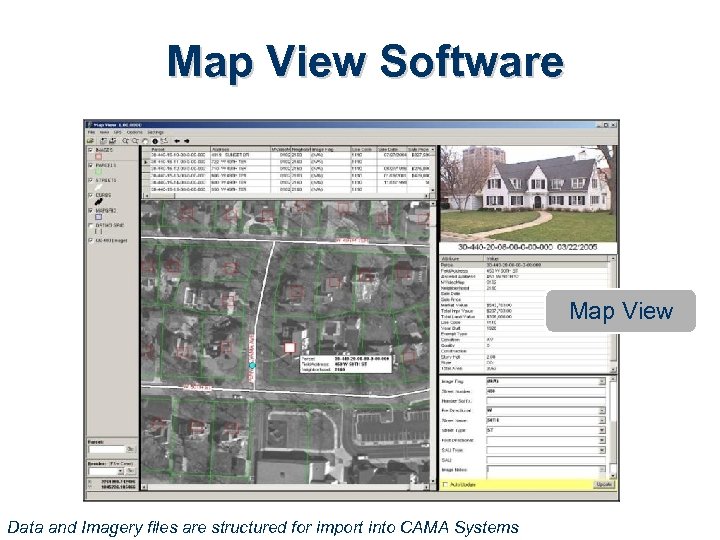Toggle the STREETS layer checkbox

(90, 180)
